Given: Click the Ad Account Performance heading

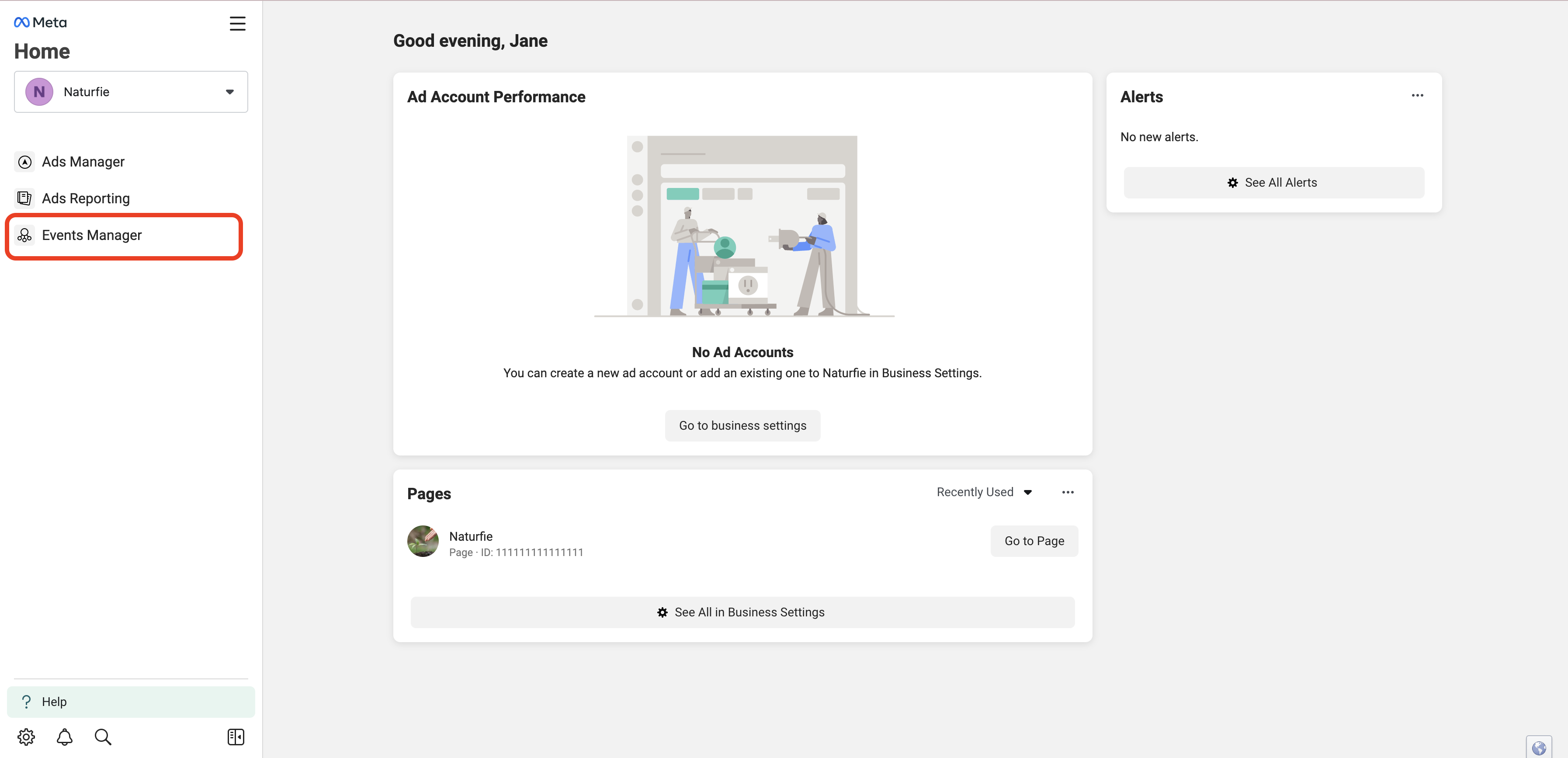Looking at the screenshot, I should tap(496, 97).
